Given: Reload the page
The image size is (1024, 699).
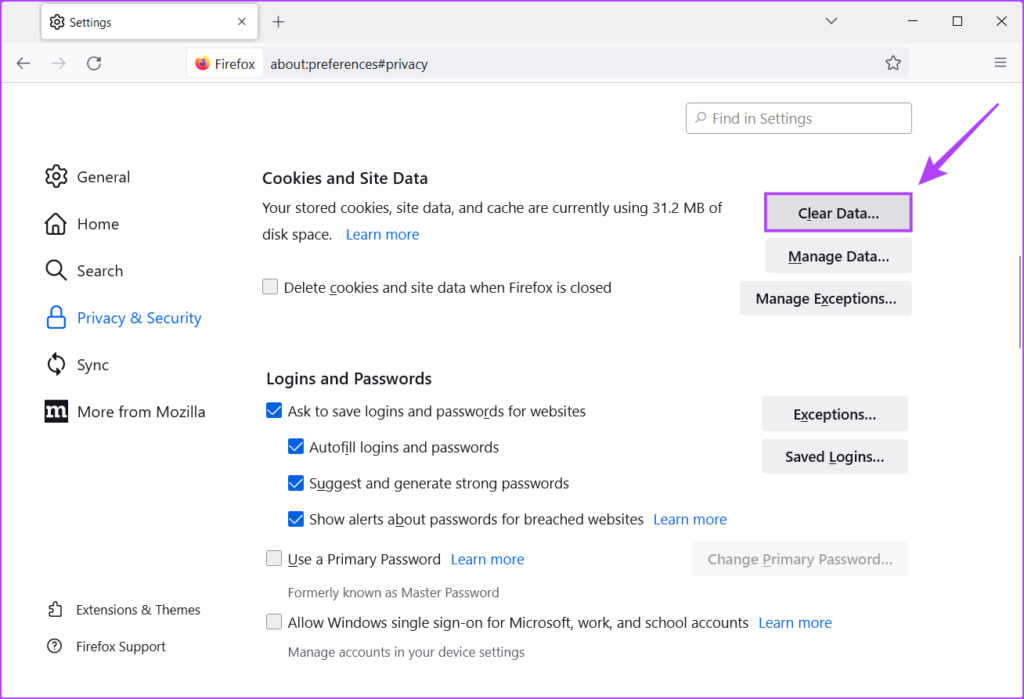Looking at the screenshot, I should click(x=94, y=62).
